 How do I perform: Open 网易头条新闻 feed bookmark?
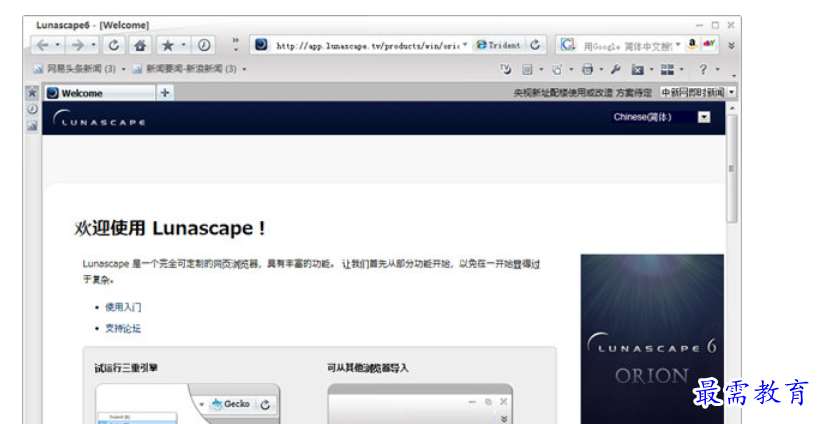[x=75, y=69]
